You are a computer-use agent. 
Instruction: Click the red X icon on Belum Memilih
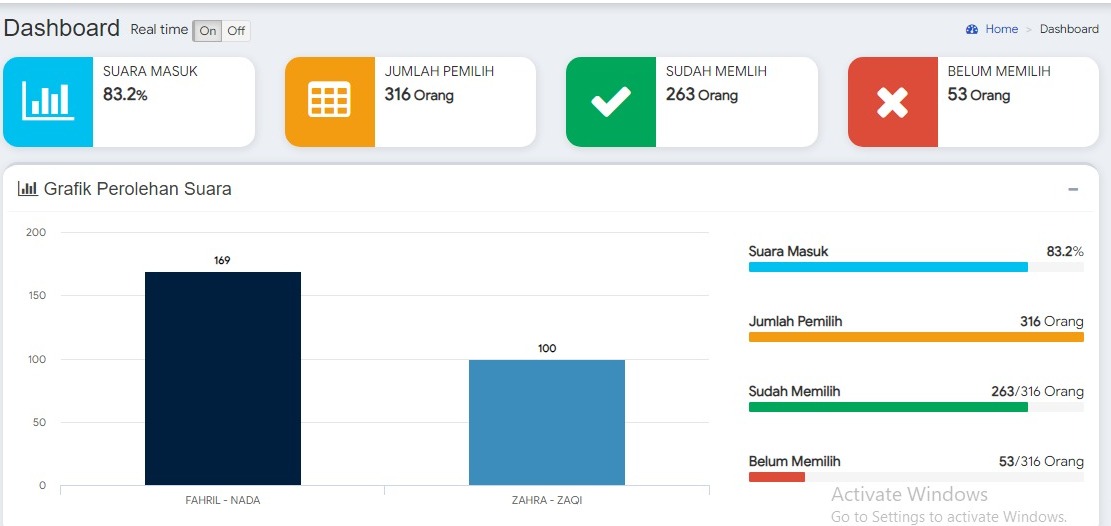[892, 102]
